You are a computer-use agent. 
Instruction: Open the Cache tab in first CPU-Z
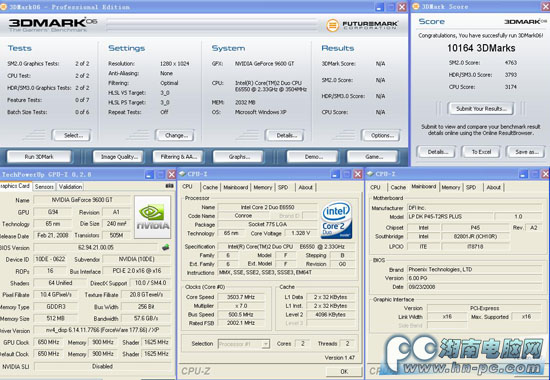pyautogui.click(x=210, y=187)
